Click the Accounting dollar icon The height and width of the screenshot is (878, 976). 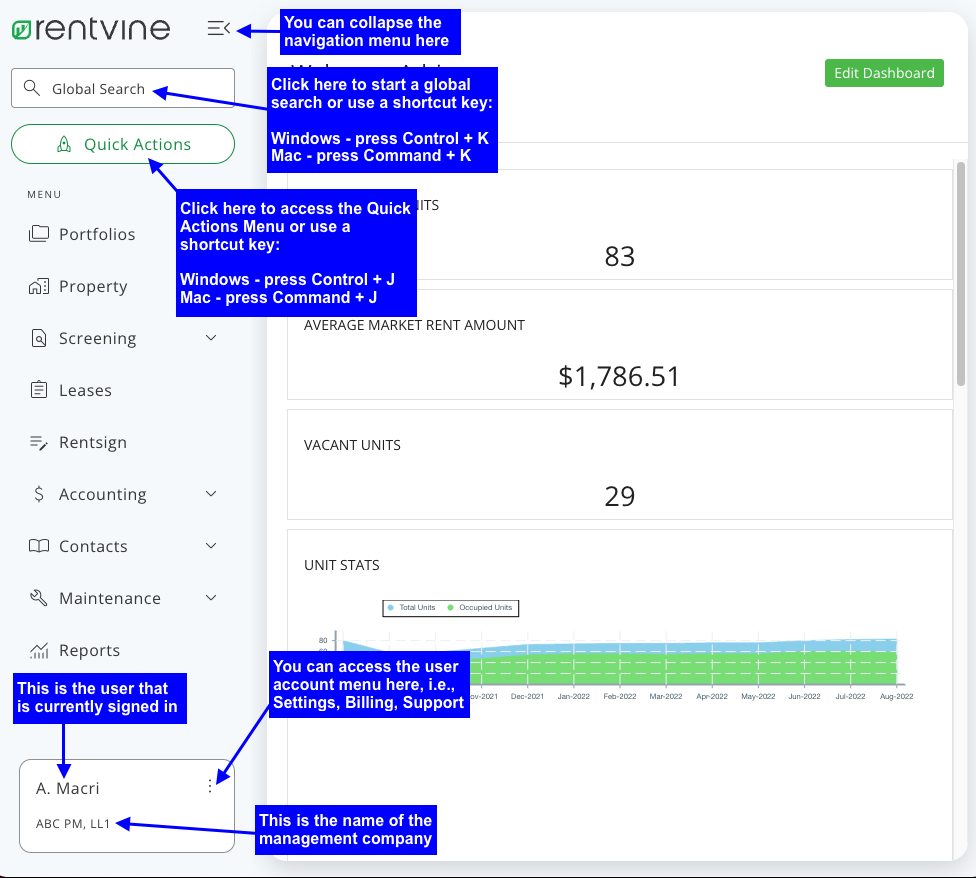(x=39, y=494)
